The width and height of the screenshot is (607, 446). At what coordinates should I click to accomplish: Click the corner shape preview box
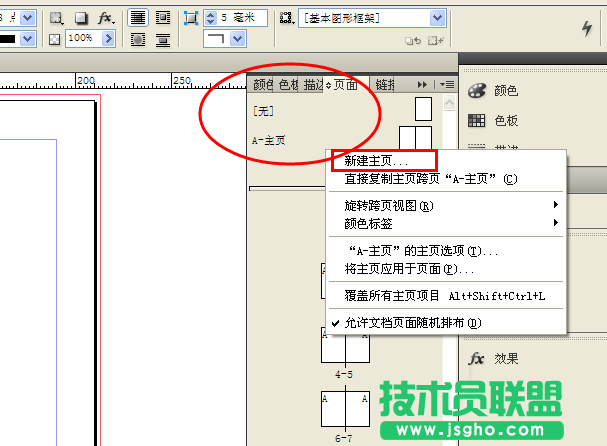[216, 39]
